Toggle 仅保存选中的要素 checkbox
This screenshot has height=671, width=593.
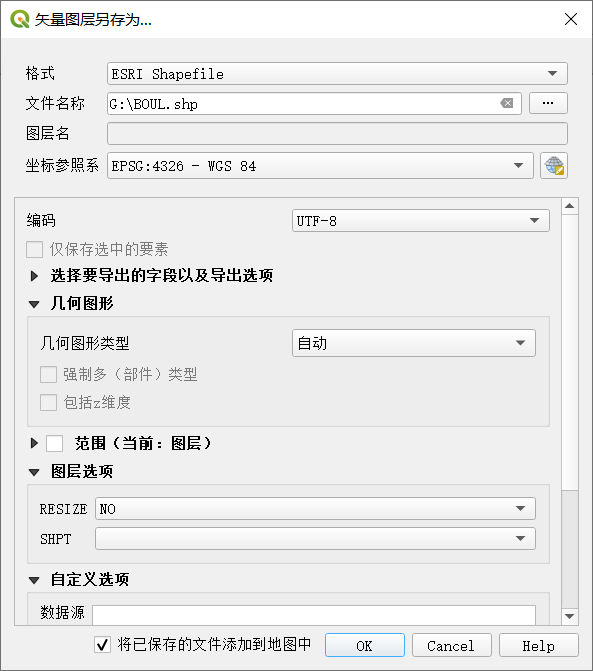point(35,249)
